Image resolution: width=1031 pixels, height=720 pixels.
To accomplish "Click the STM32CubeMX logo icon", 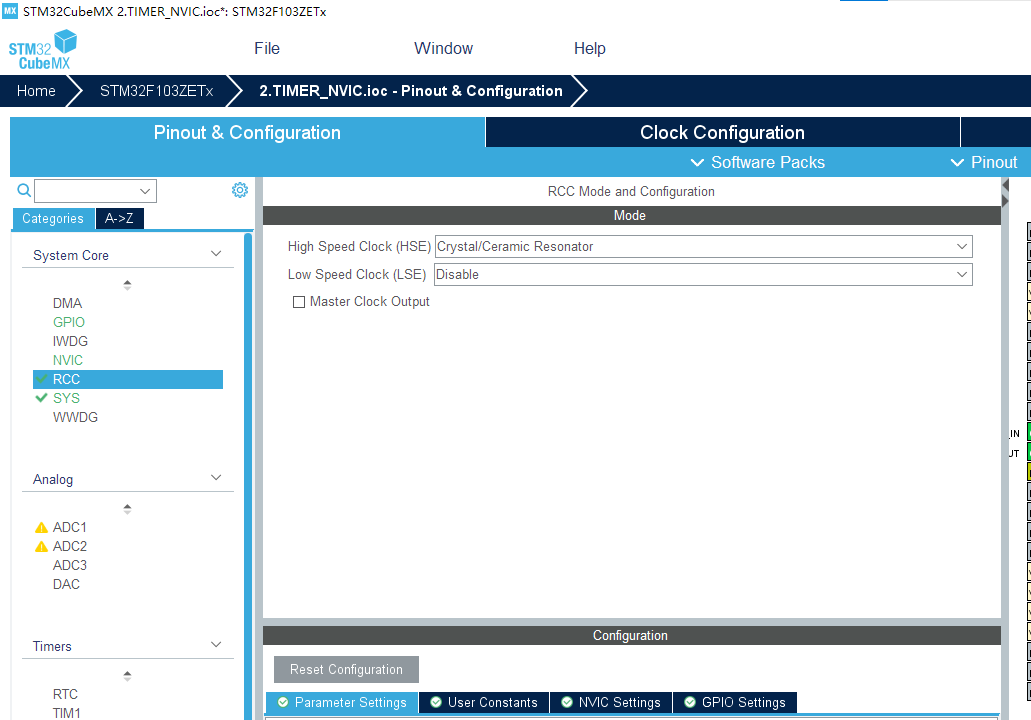I will 42,50.
